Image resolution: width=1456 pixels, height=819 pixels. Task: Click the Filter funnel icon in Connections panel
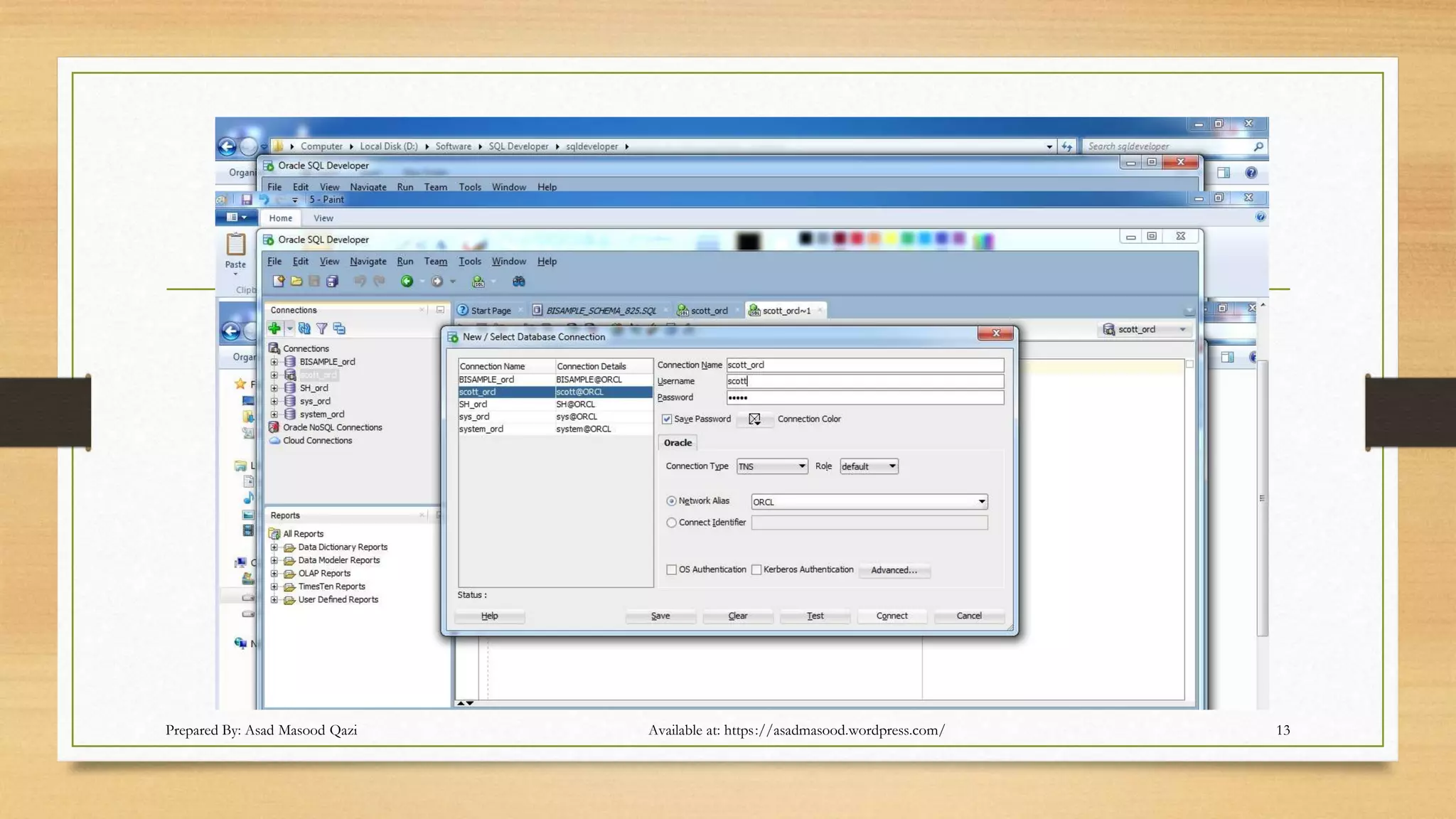tap(322, 328)
